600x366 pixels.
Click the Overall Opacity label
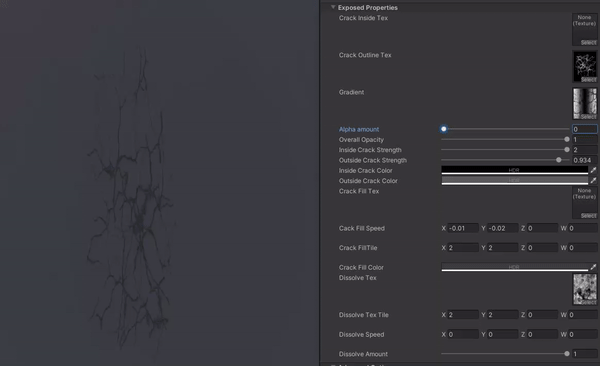[x=361, y=140]
